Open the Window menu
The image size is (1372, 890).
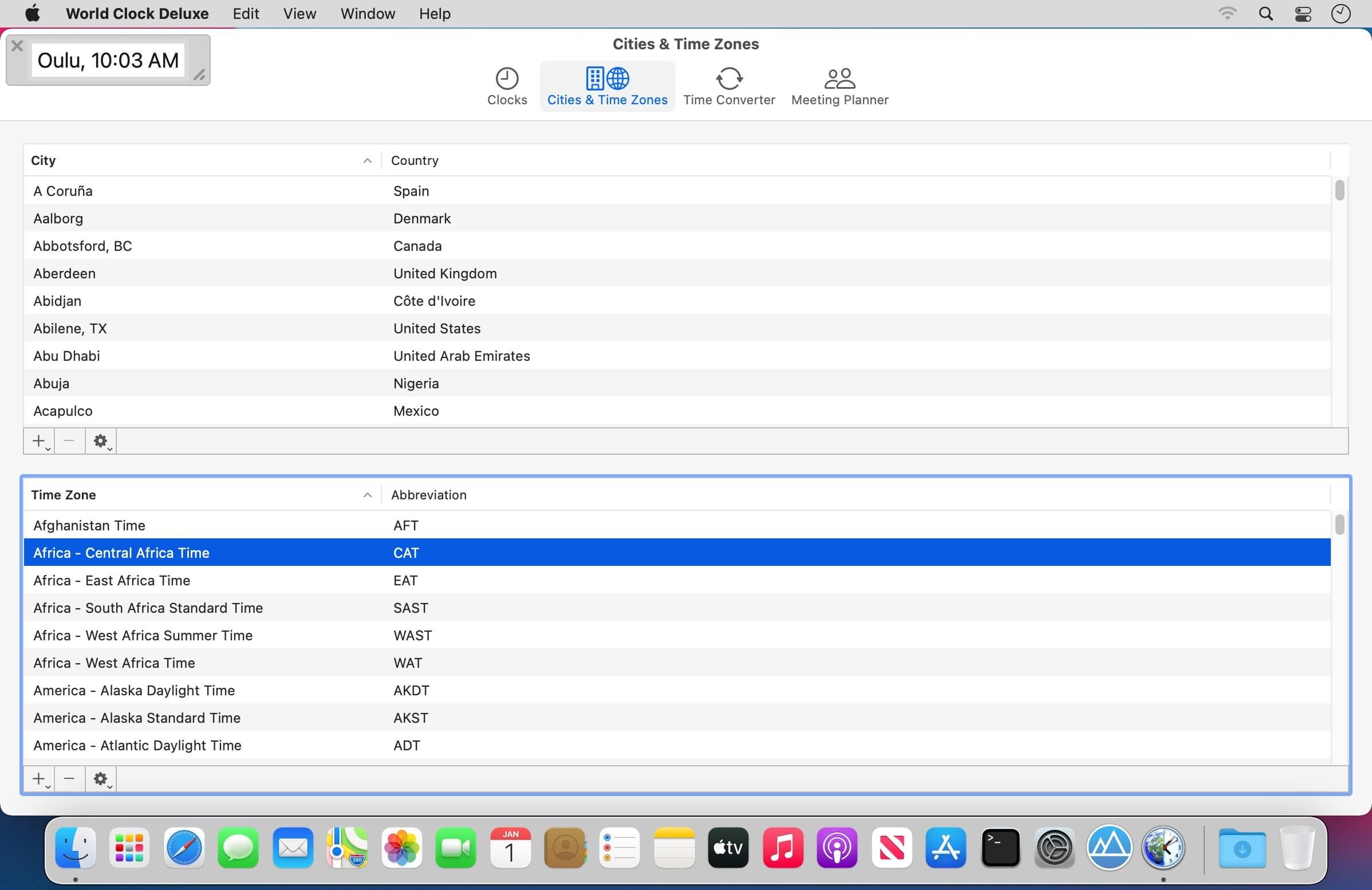point(367,13)
